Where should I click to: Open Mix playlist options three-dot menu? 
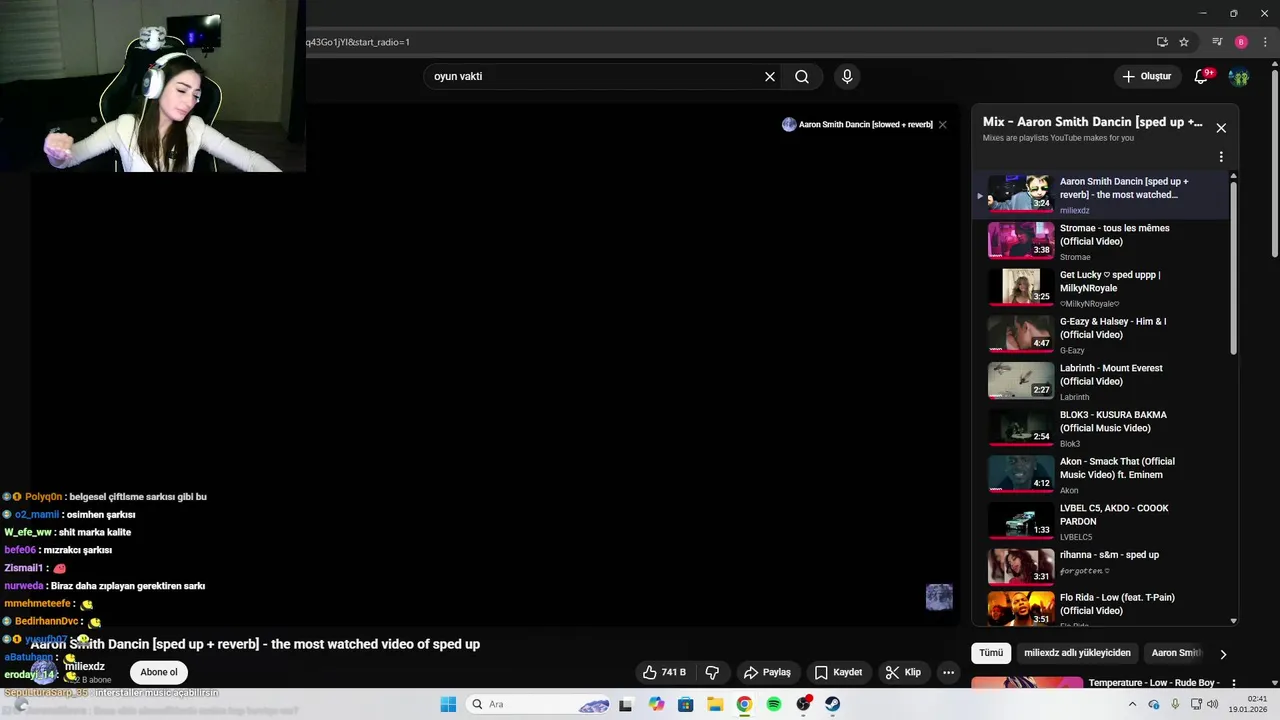[x=1221, y=157]
